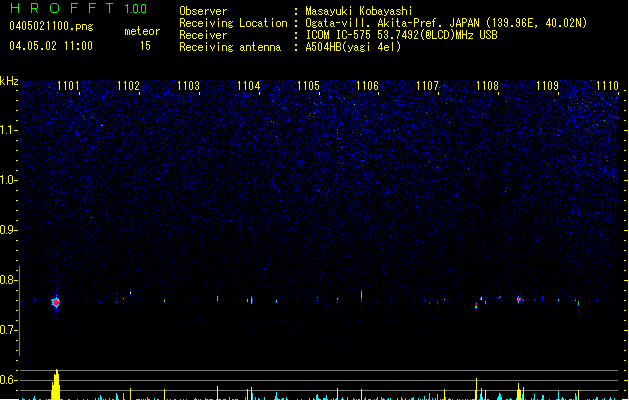Click the observer name Masayuki Kobayashi

(x=359, y=11)
